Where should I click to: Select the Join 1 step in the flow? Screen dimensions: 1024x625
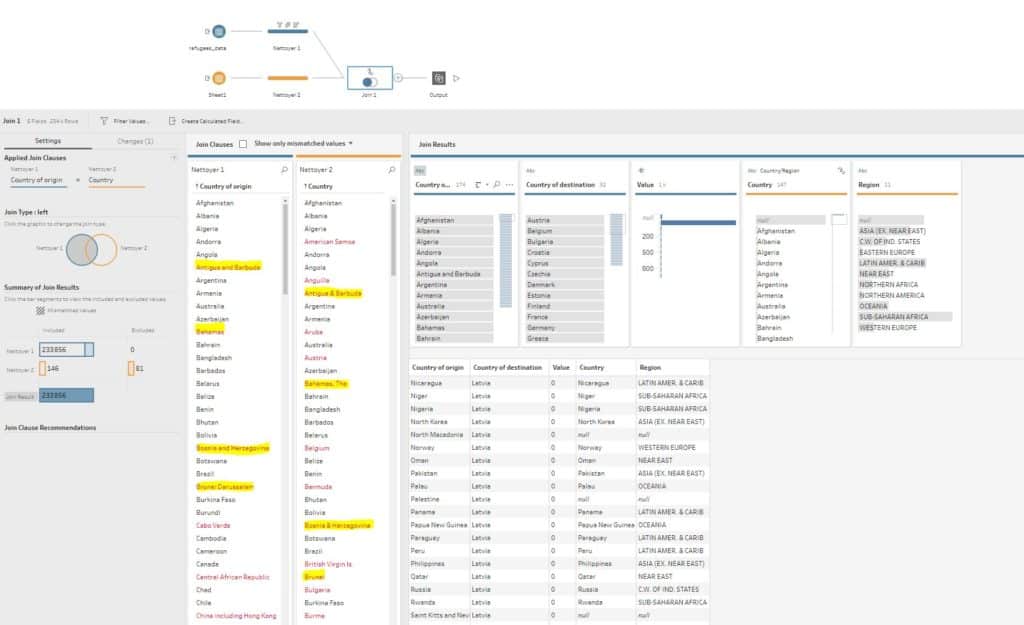[x=370, y=78]
